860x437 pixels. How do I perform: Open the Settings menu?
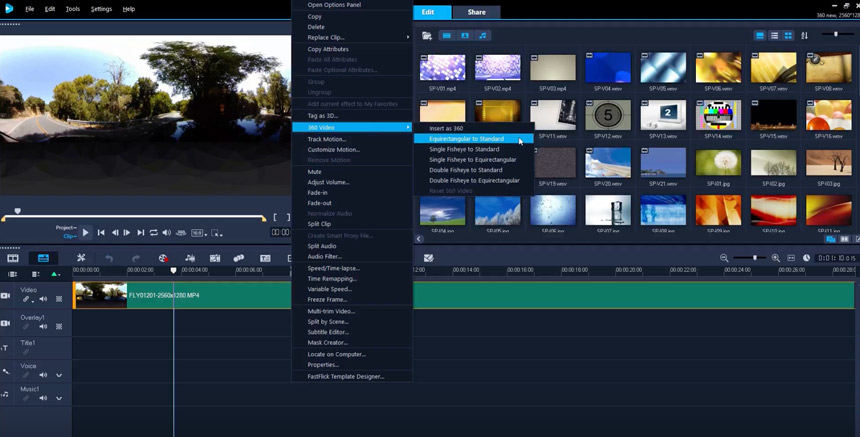tap(101, 8)
